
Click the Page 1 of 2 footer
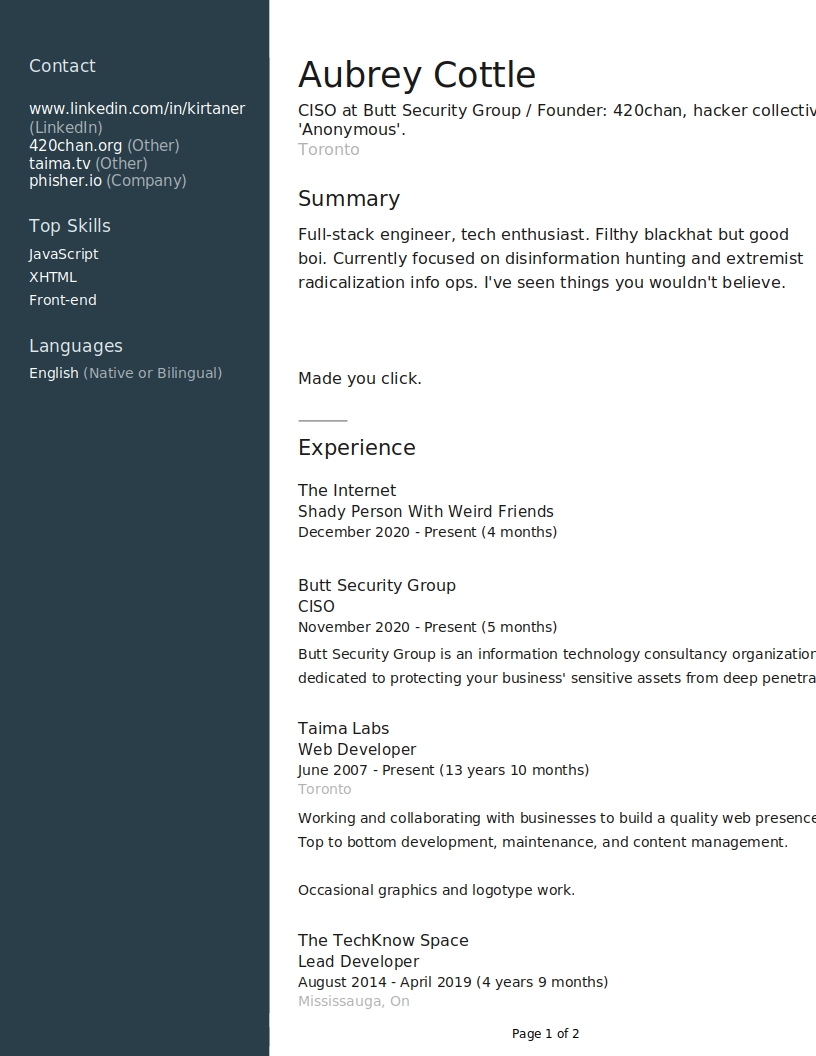pos(545,1034)
